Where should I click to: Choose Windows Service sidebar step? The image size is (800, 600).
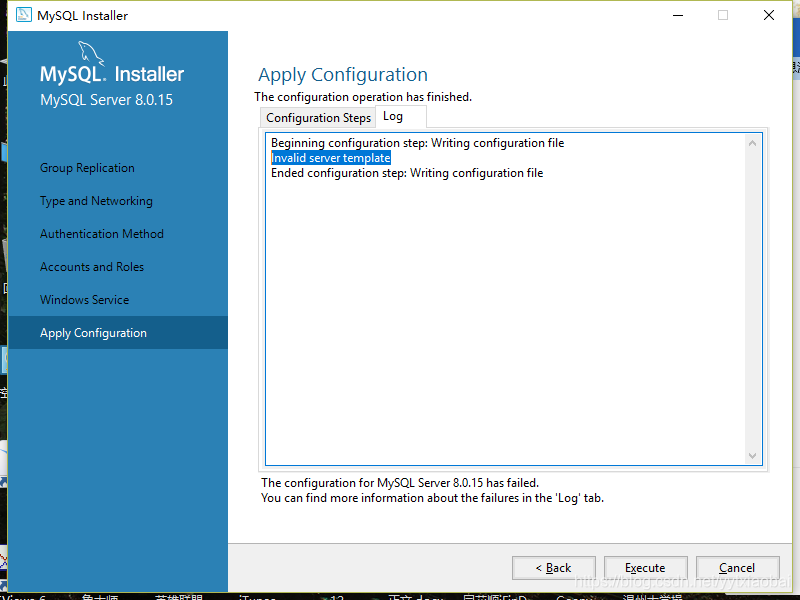85,299
